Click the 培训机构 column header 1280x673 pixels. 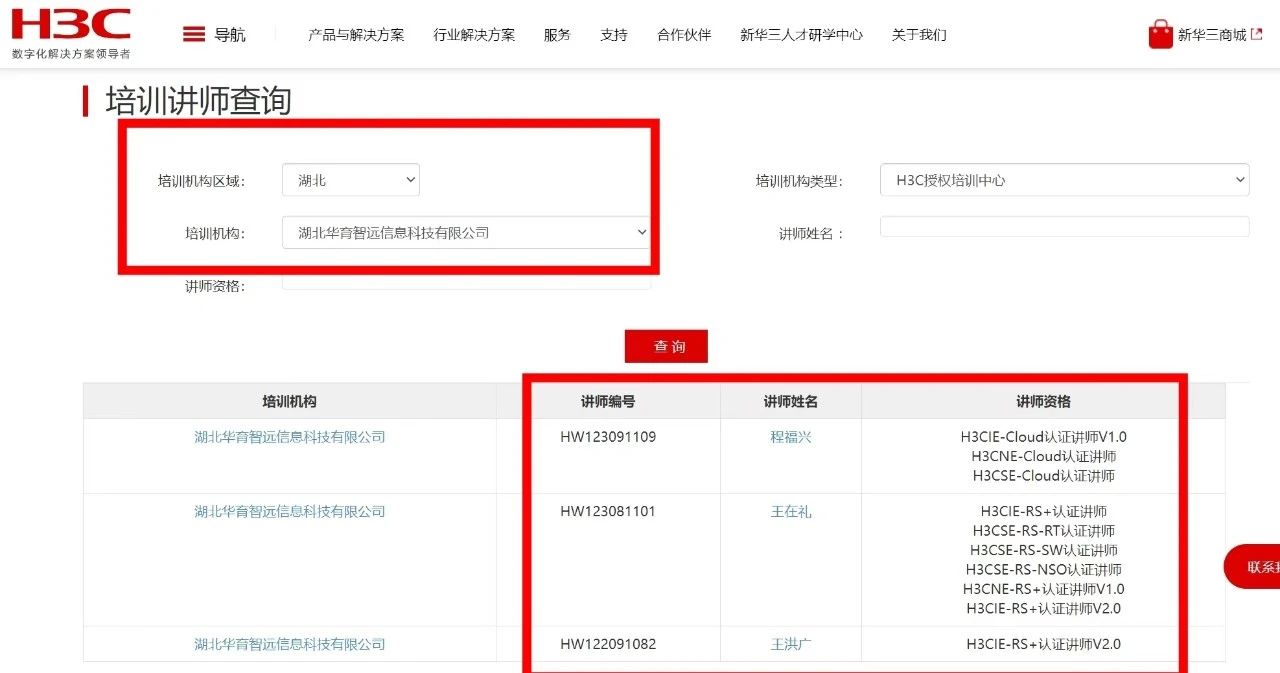tap(290, 401)
